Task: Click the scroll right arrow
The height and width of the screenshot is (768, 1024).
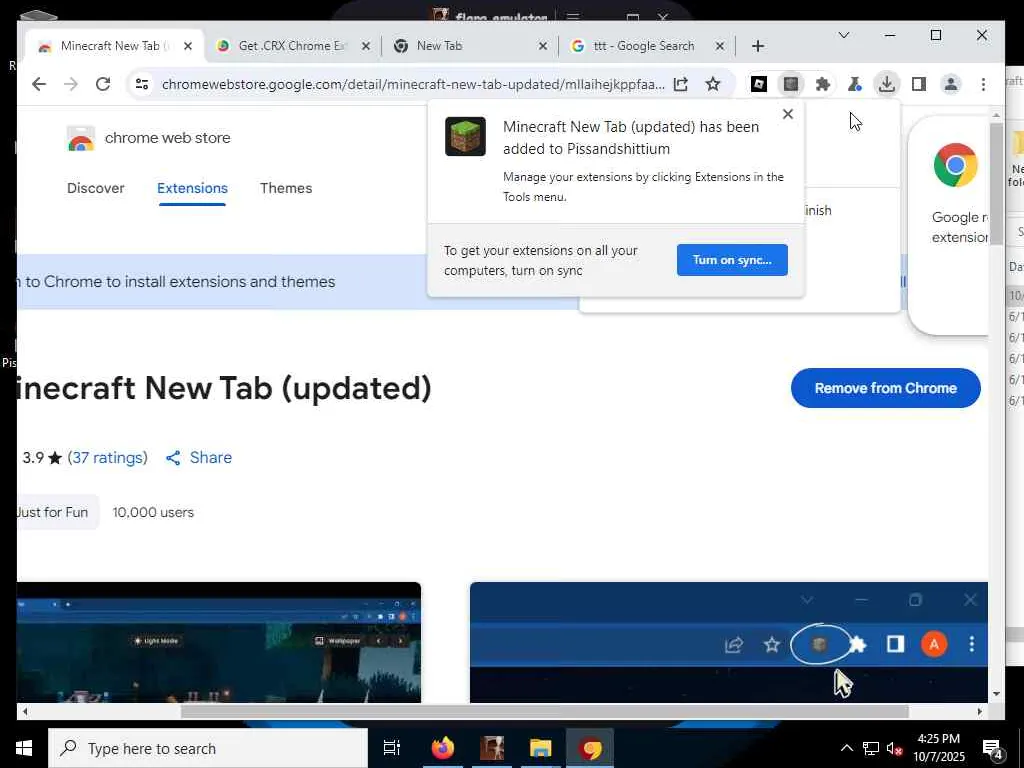Action: point(980,711)
